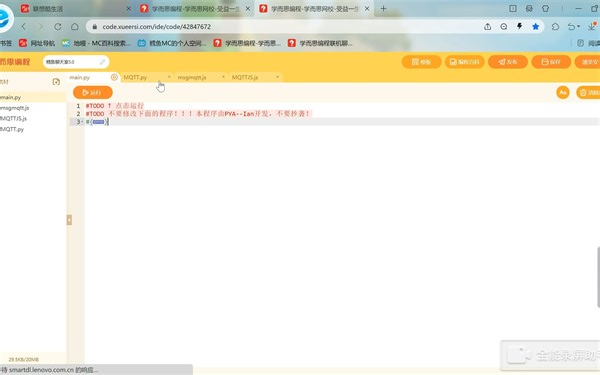
Task: Open the last bookmark with red question icon
Action: pyautogui.click(x=320, y=43)
